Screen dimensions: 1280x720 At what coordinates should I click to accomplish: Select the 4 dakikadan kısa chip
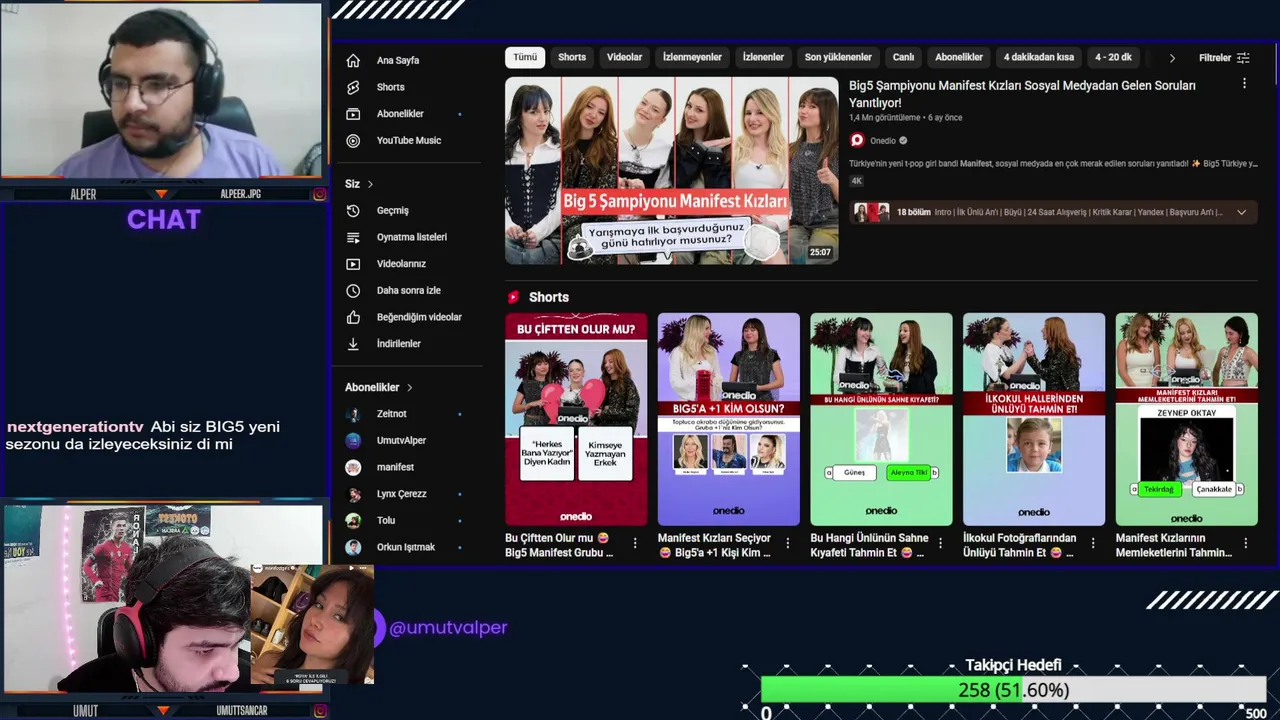(x=1039, y=58)
